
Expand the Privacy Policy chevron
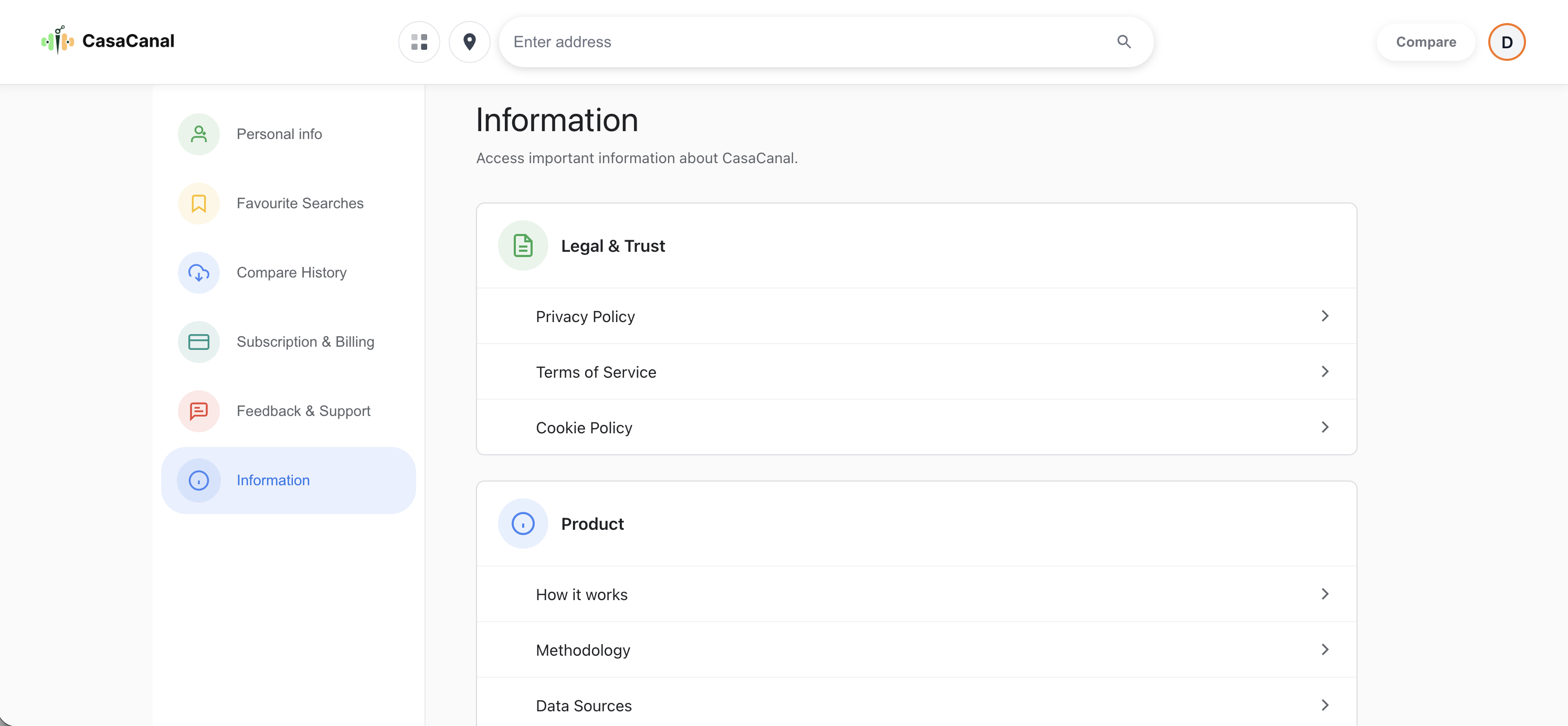[x=1325, y=316]
